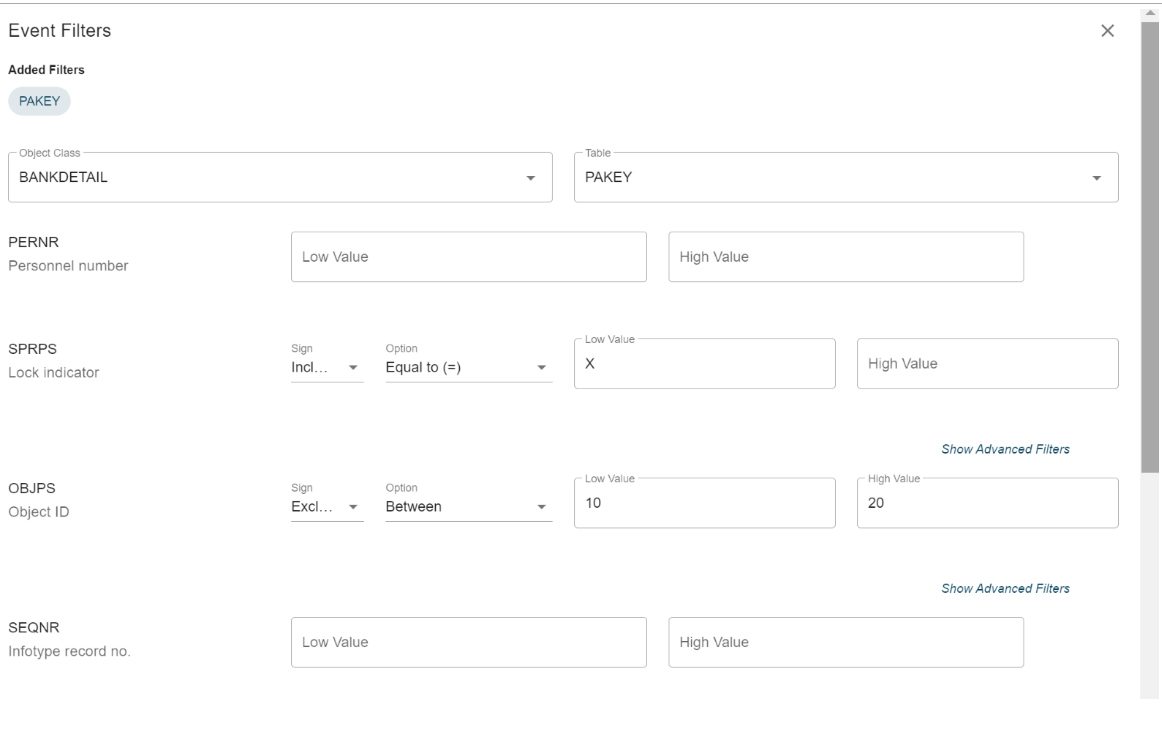Click SPRPS High Value input field
Screen dimensions: 1162x750
click(987, 364)
